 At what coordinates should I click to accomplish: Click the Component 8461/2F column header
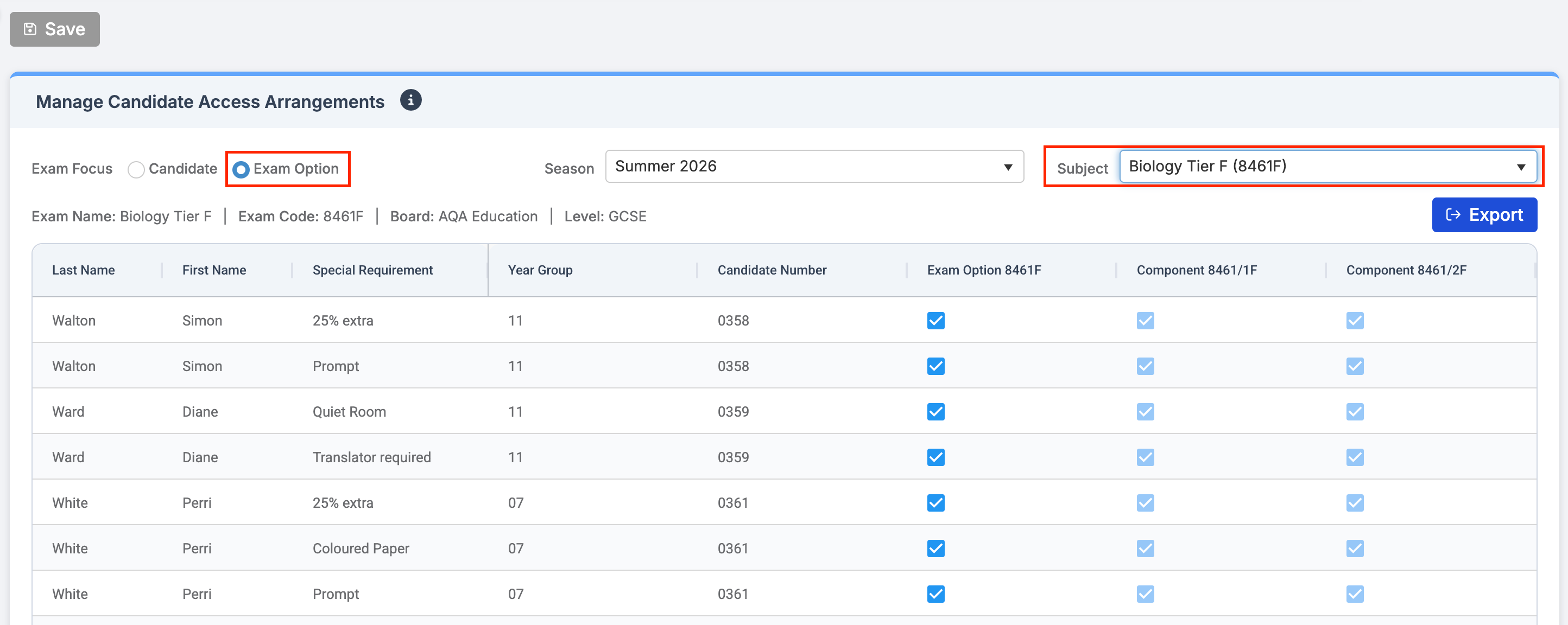[x=1406, y=270]
